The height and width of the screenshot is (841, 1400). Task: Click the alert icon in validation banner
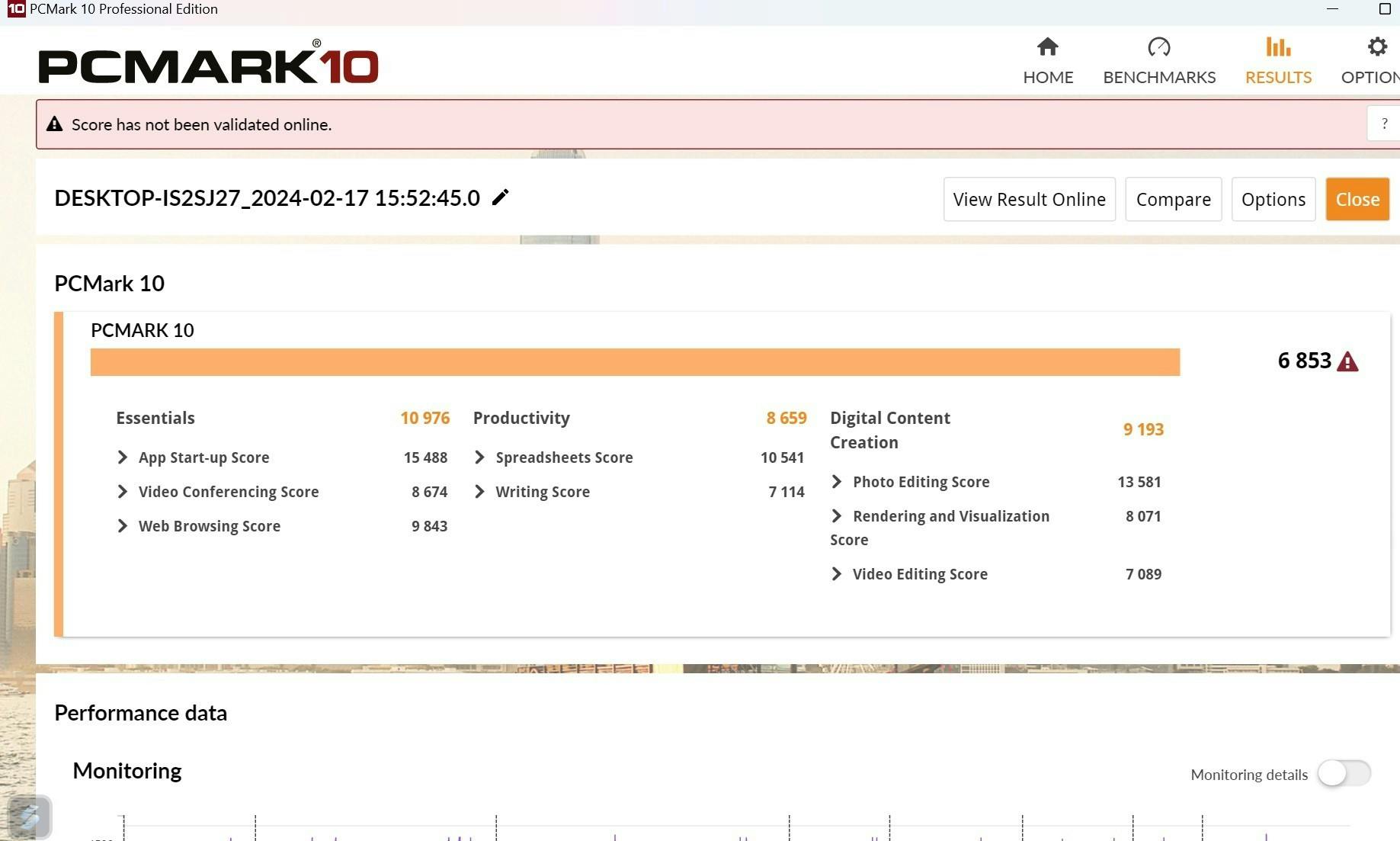click(x=54, y=124)
